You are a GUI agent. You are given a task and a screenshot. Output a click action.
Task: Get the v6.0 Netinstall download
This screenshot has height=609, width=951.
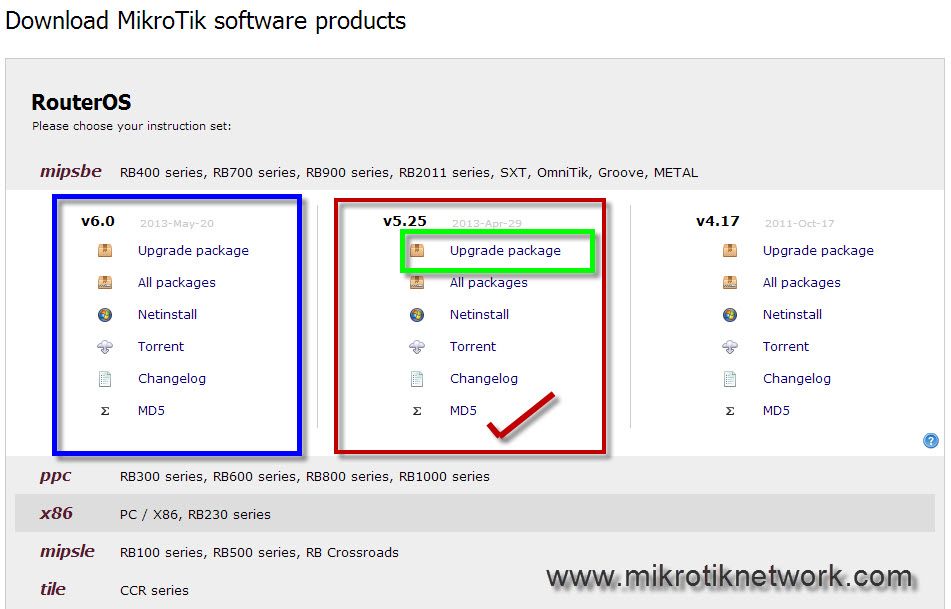167,315
